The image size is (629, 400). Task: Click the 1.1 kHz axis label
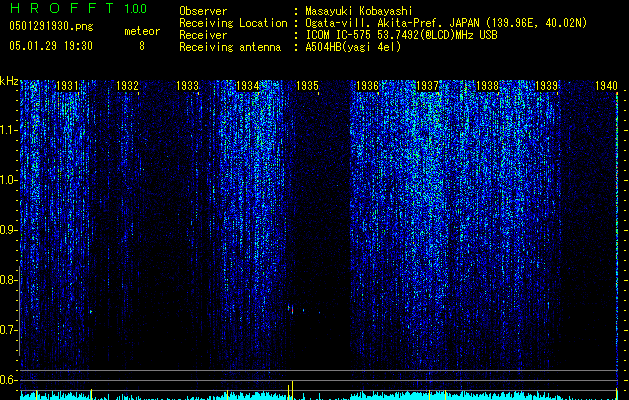point(8,130)
